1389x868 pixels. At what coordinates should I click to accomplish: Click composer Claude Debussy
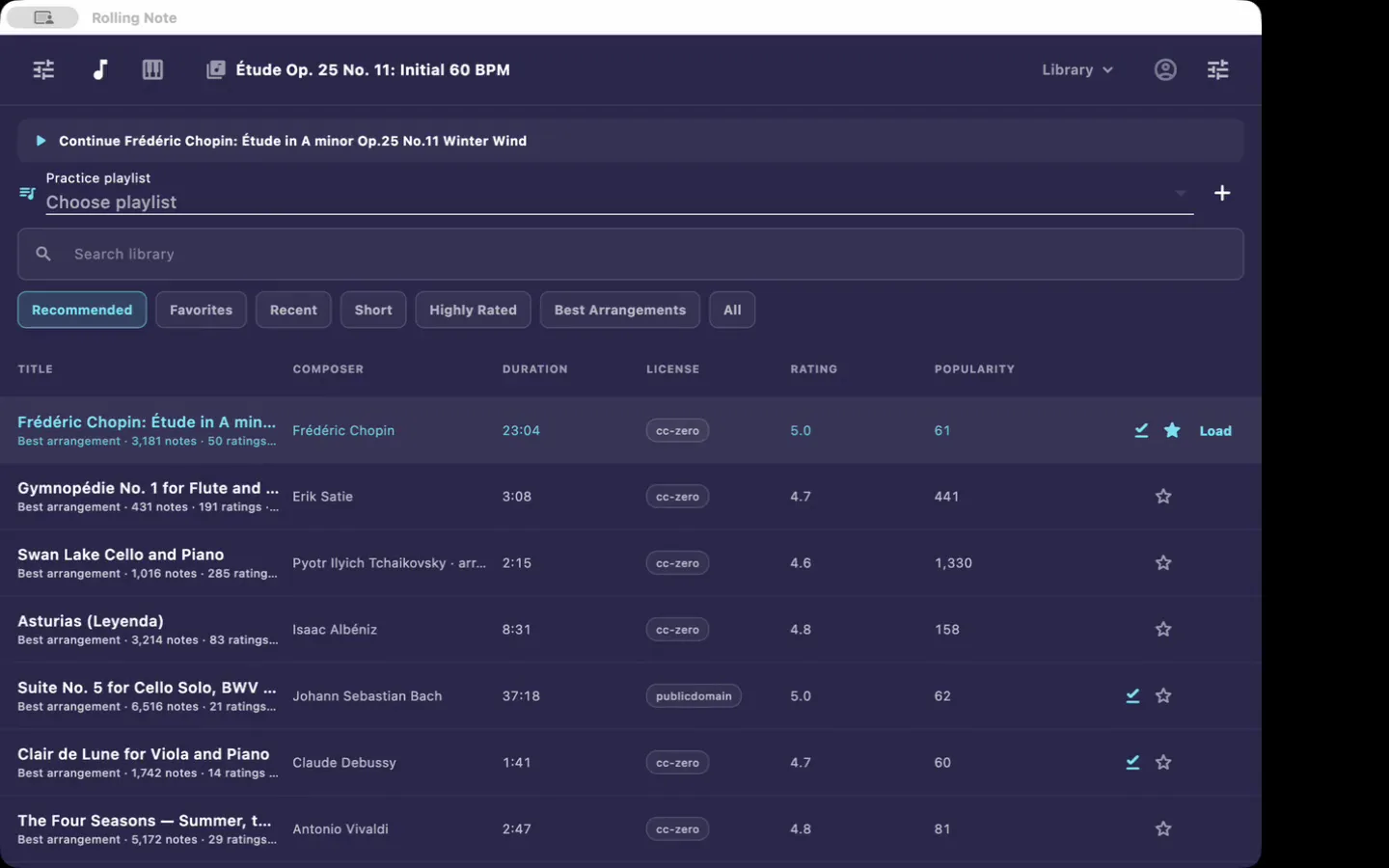[344, 762]
